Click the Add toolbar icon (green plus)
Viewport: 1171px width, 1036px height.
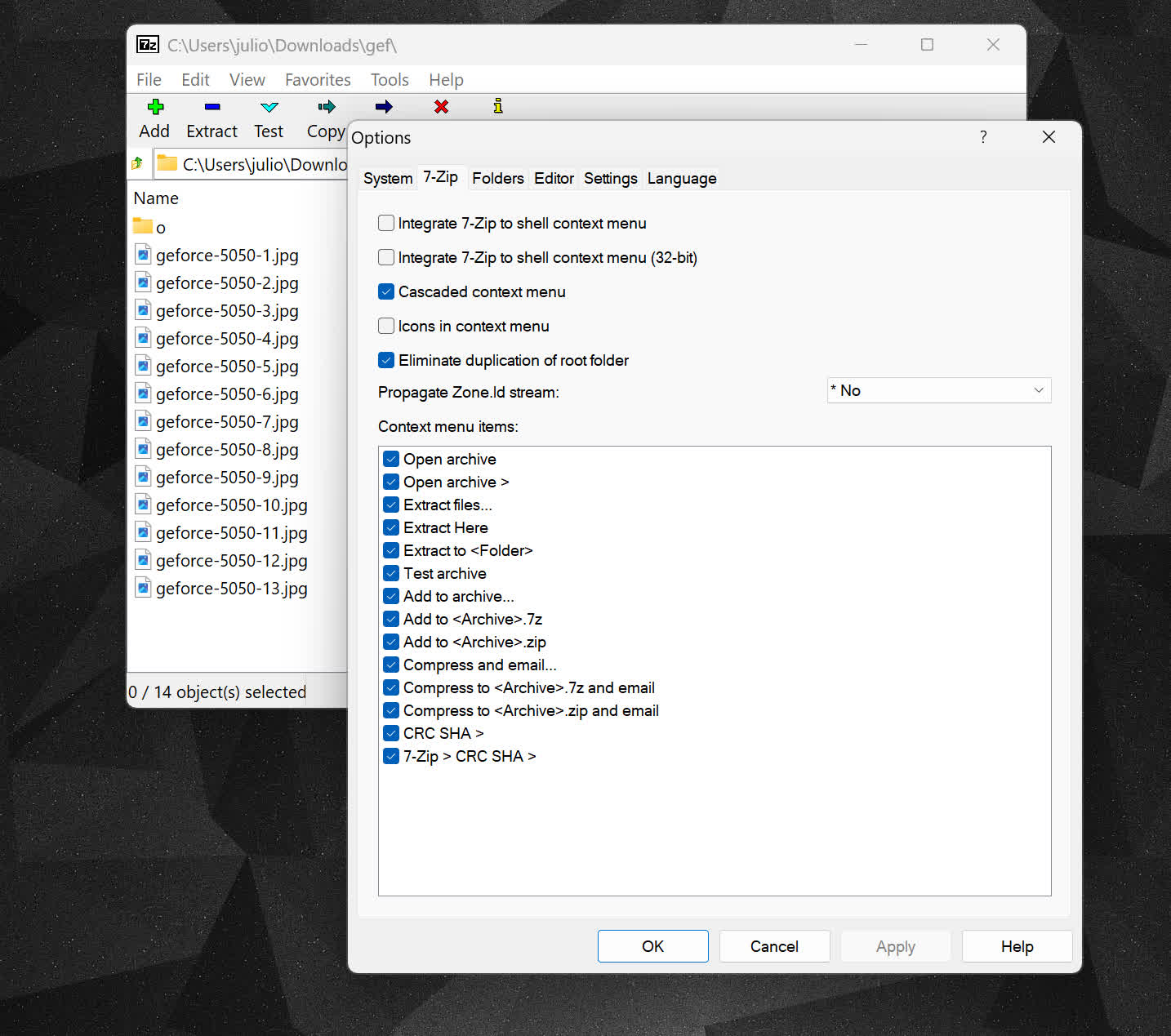coord(155,107)
